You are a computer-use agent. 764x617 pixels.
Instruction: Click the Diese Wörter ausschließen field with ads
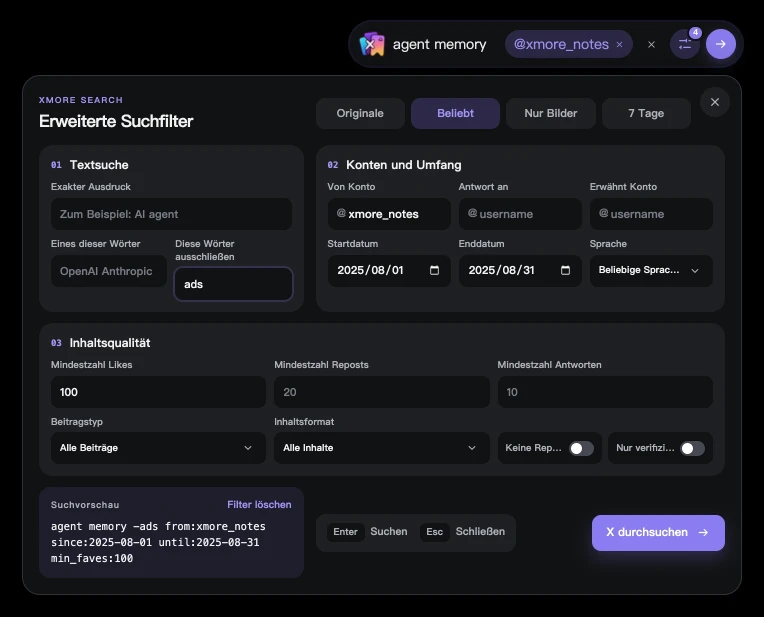pos(233,284)
